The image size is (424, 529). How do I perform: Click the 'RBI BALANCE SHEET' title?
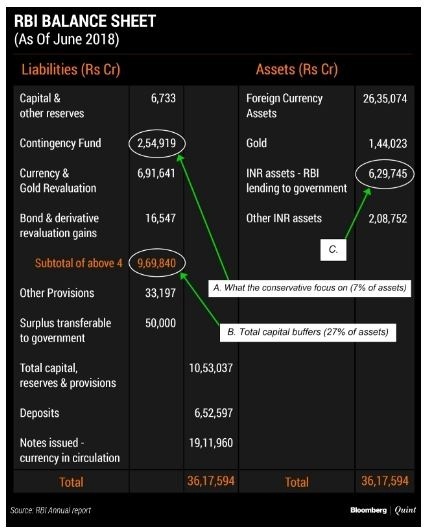(85, 21)
